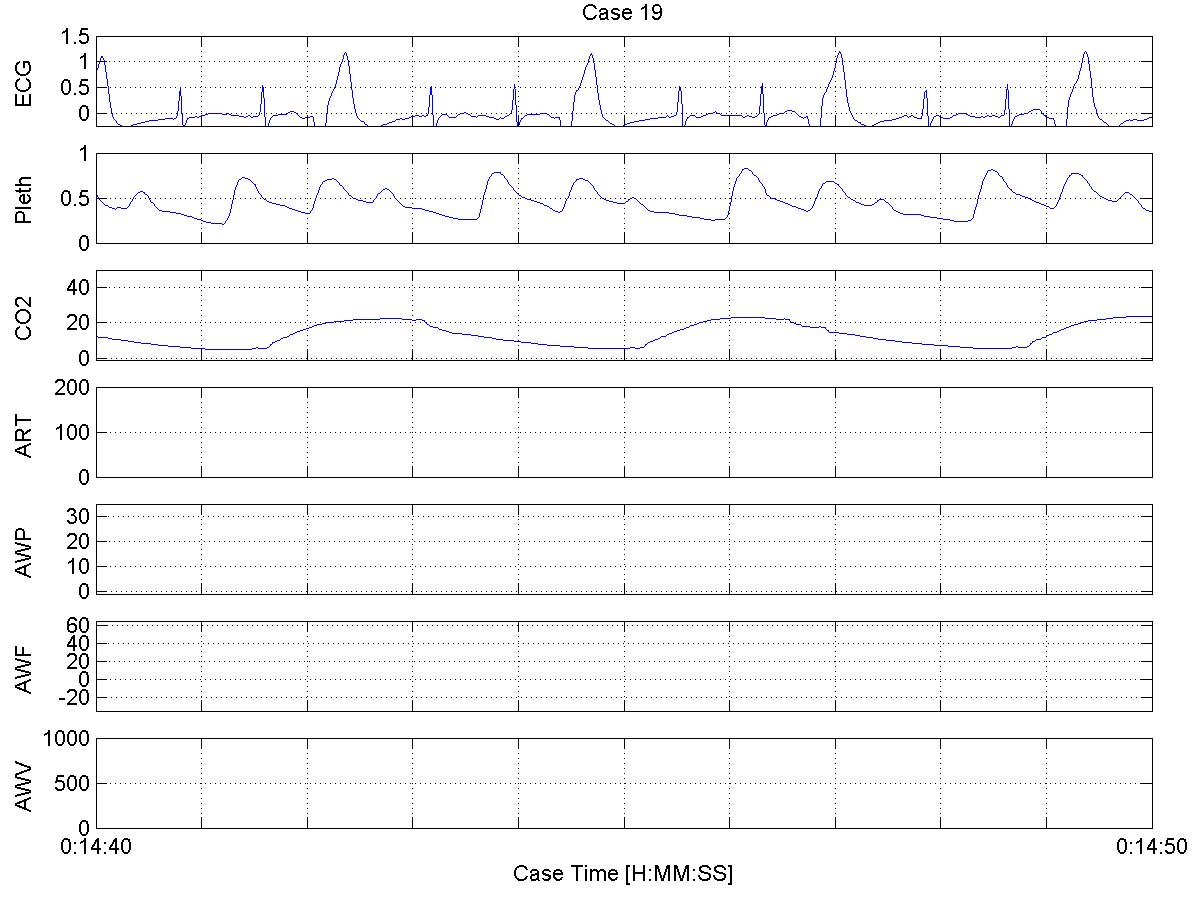
Task: Click the 'Case 19' plot title
Action: point(623,13)
